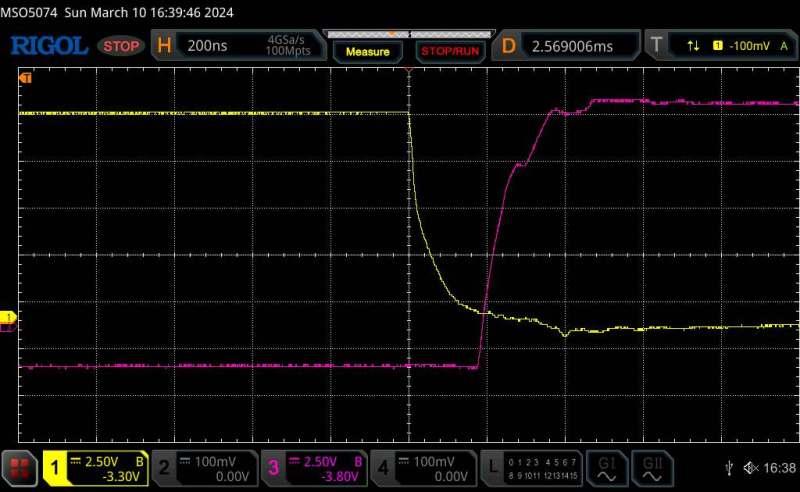This screenshot has height=492, width=800.
Task: Click the speaker sound icon
Action: point(748,468)
